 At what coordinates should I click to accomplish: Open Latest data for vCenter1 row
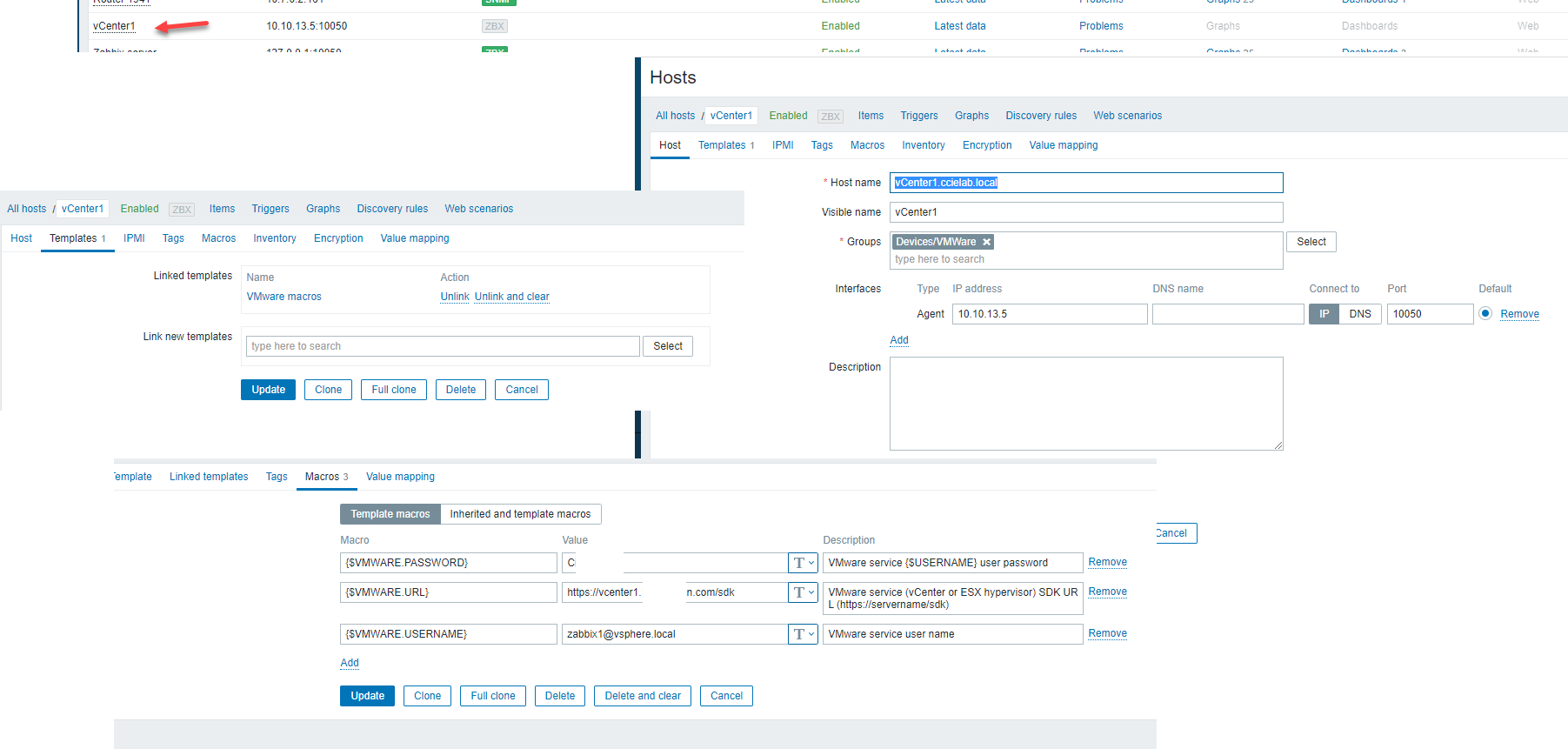(x=960, y=26)
